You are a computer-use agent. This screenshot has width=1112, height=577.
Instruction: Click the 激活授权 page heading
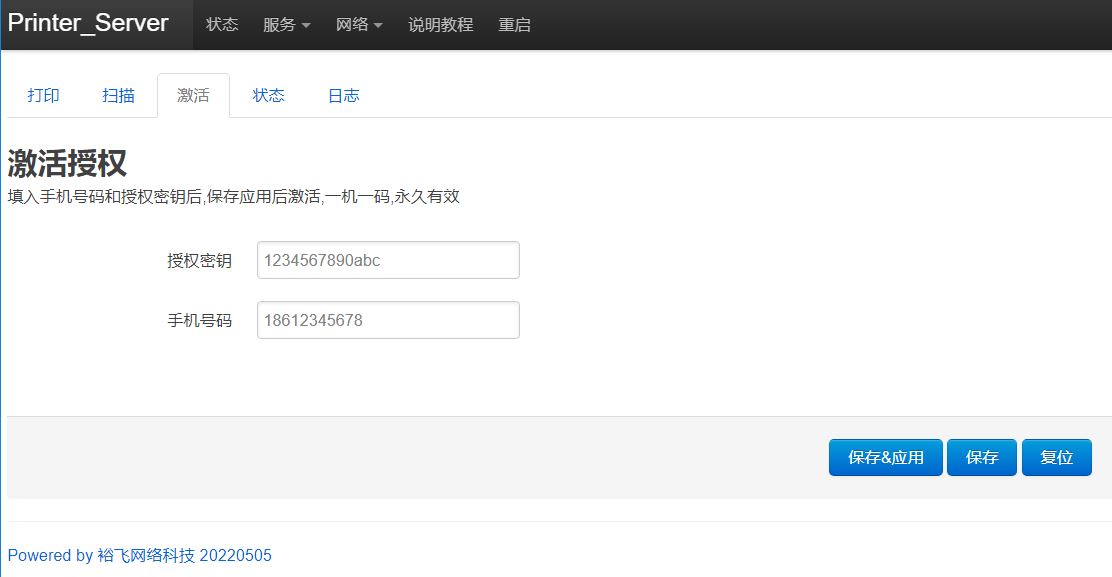pyautogui.click(x=67, y=163)
